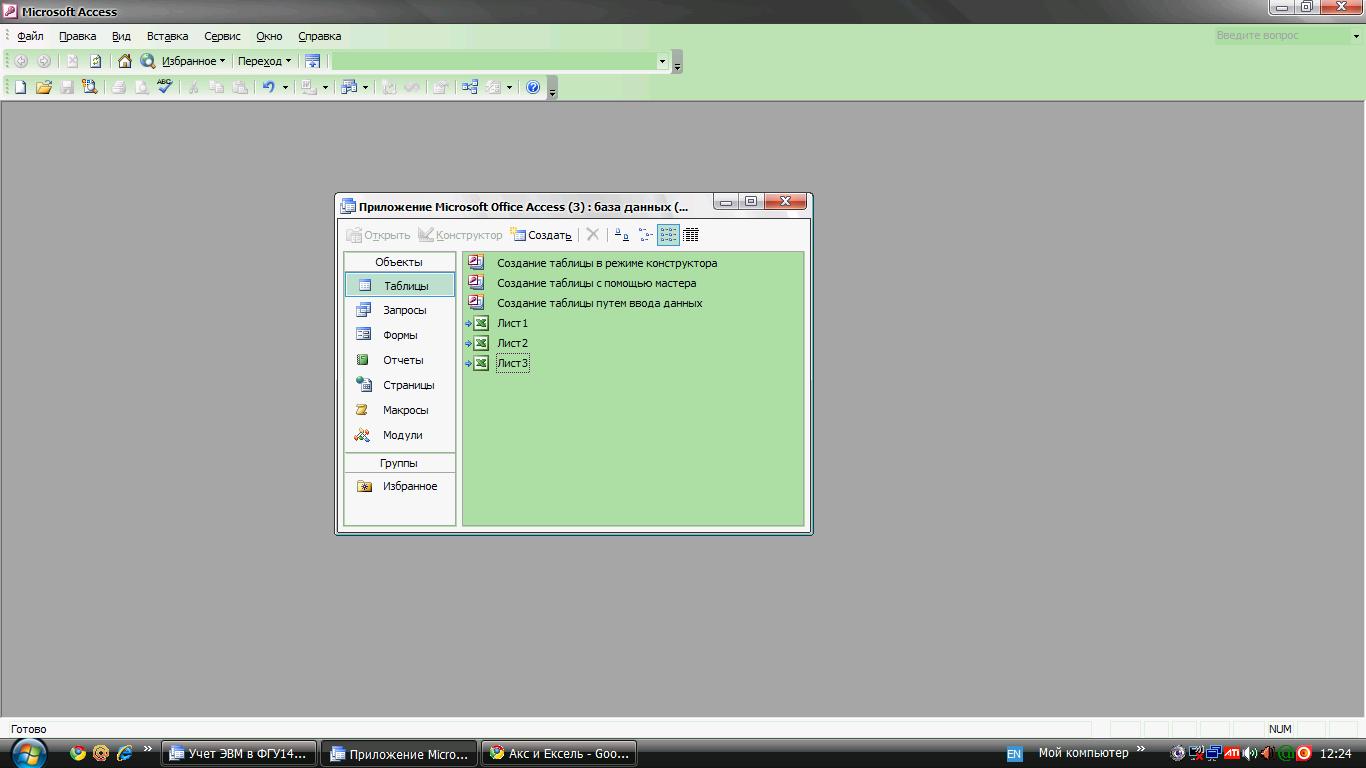This screenshot has width=1366, height=768.
Task: Select Создание таблицы путем ввода данных
Action: (x=599, y=303)
